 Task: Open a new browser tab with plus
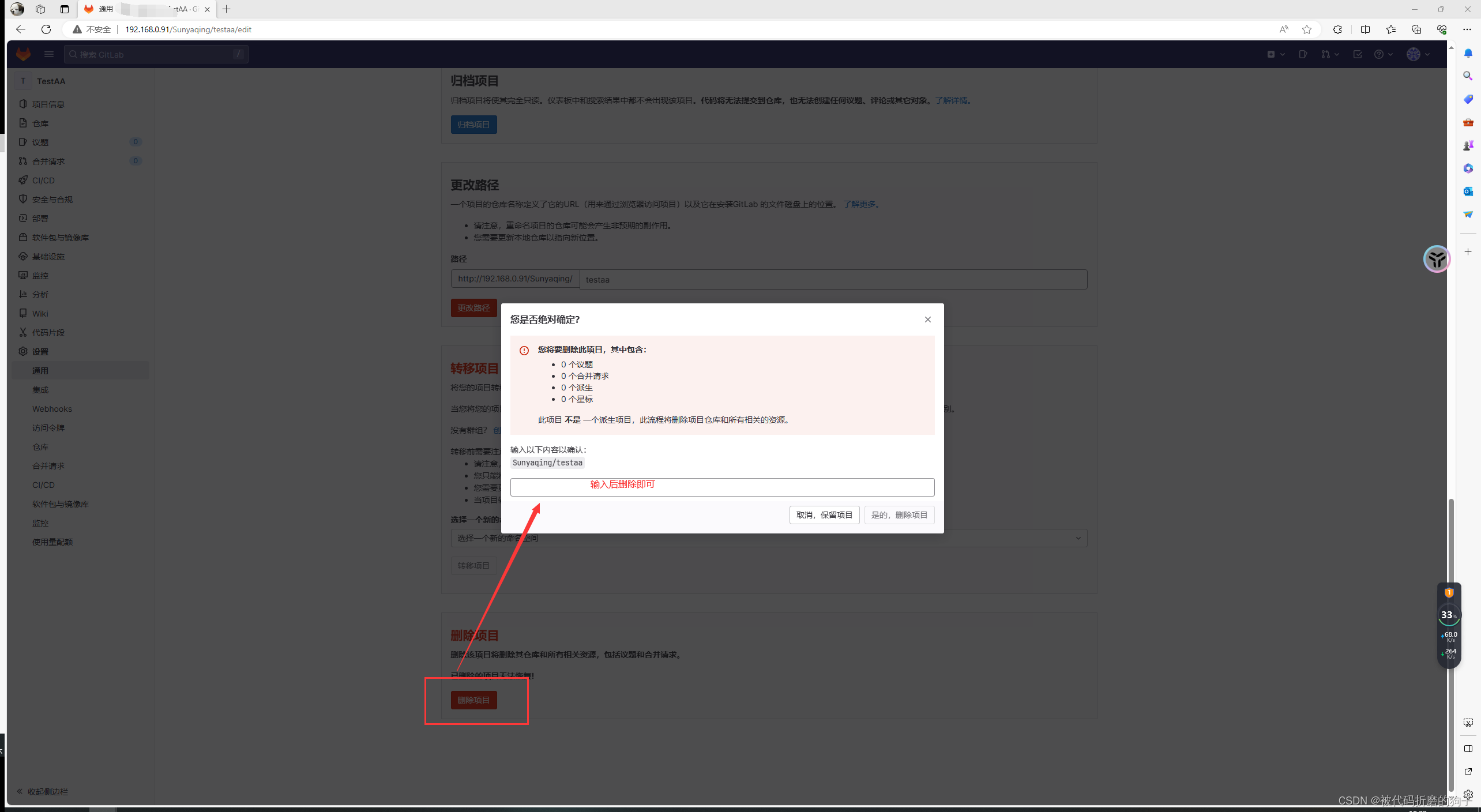point(227,9)
